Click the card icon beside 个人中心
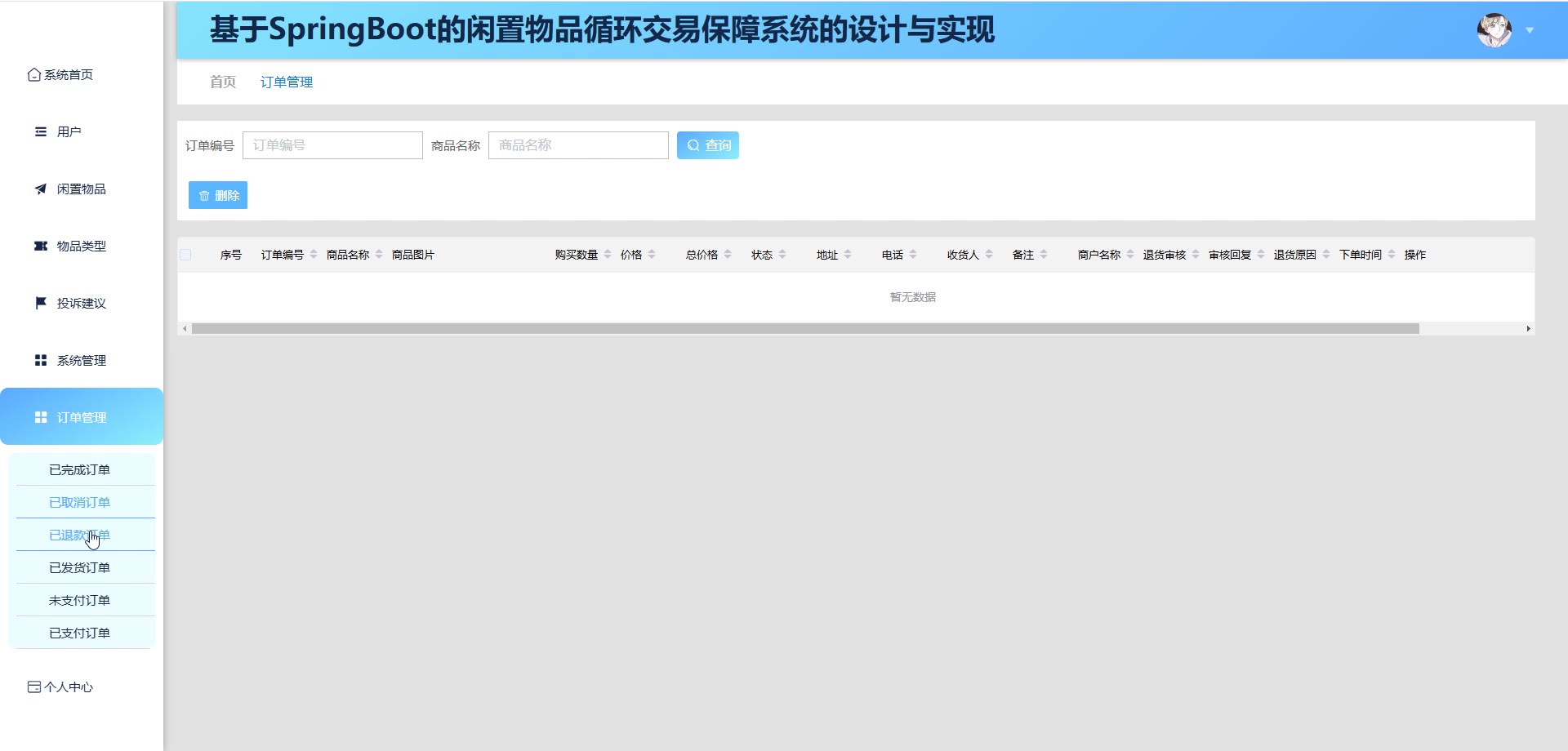The height and width of the screenshot is (751, 1568). tap(33, 687)
